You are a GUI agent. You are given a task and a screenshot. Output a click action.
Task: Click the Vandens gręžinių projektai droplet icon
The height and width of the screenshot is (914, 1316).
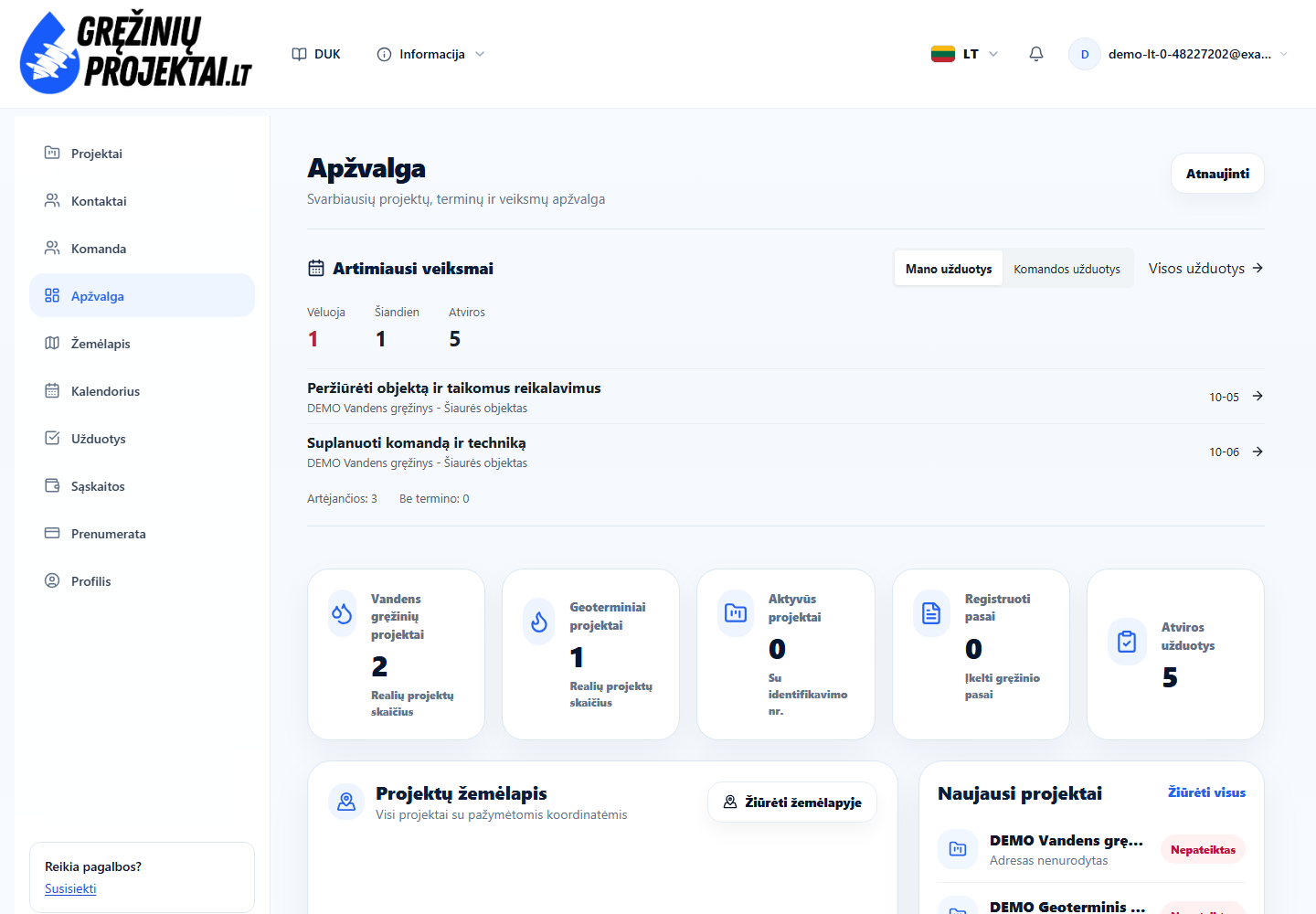click(342, 613)
